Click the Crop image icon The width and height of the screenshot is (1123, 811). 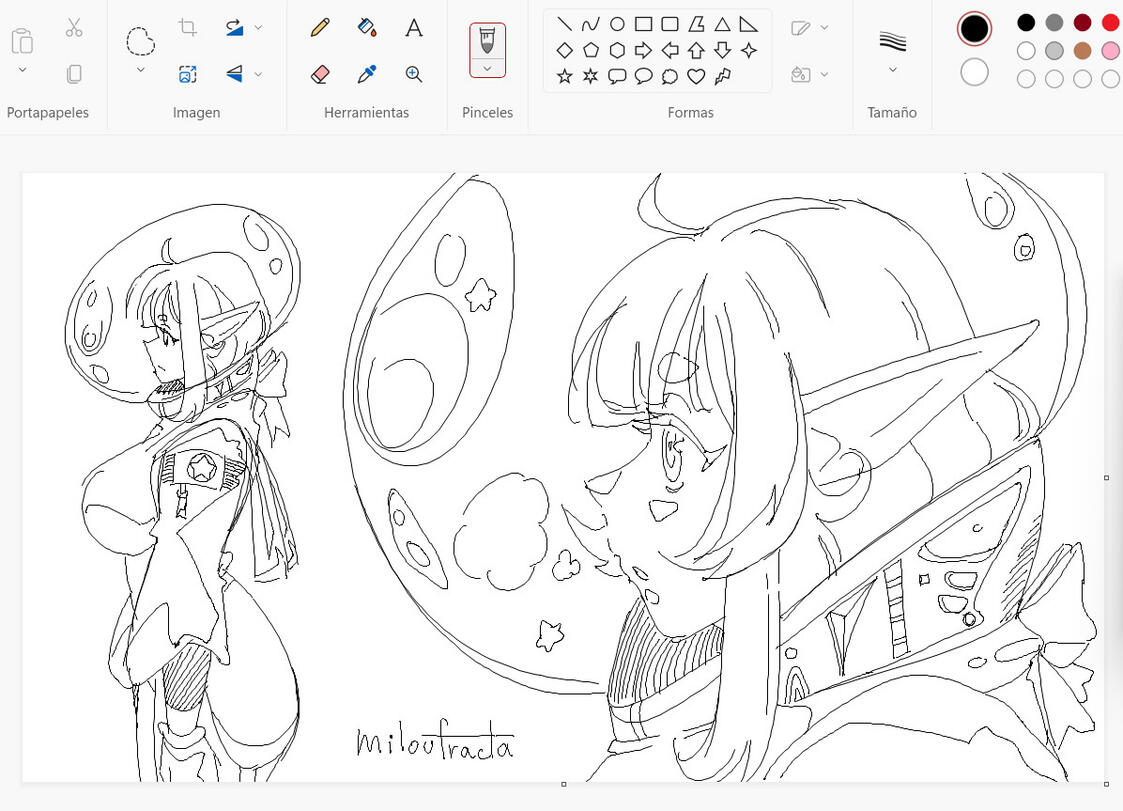187,28
